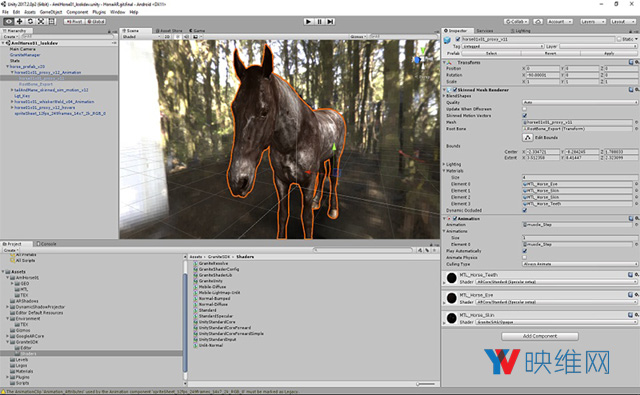Uncheck Play Automatically
The height and width of the screenshot is (395, 640).
524,251
